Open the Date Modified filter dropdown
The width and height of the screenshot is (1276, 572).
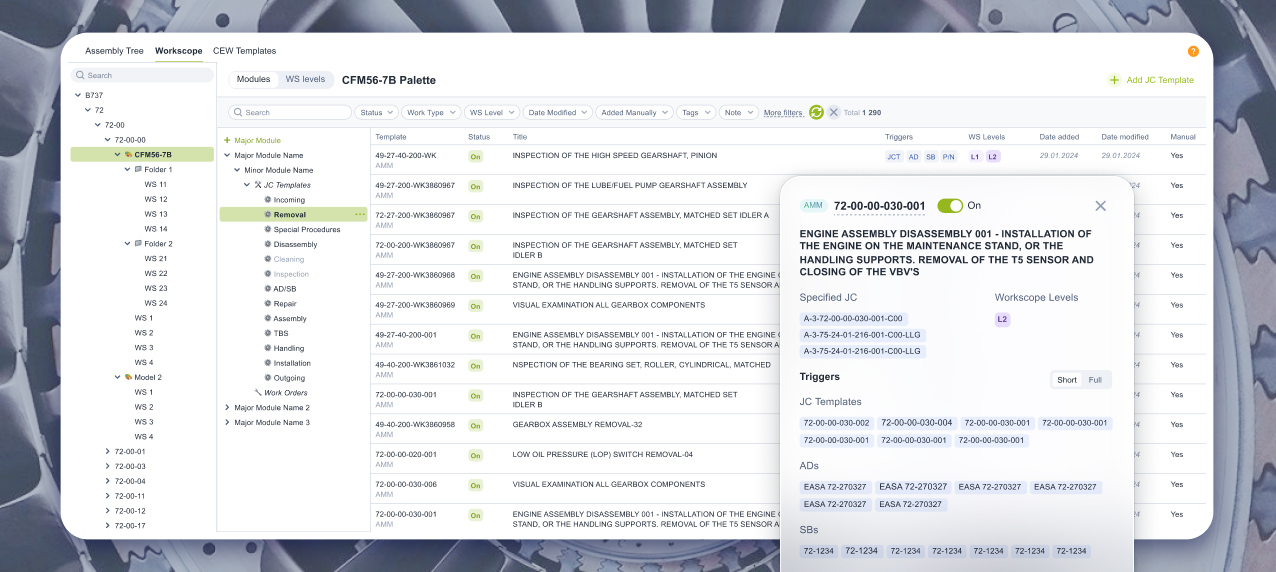tap(557, 113)
